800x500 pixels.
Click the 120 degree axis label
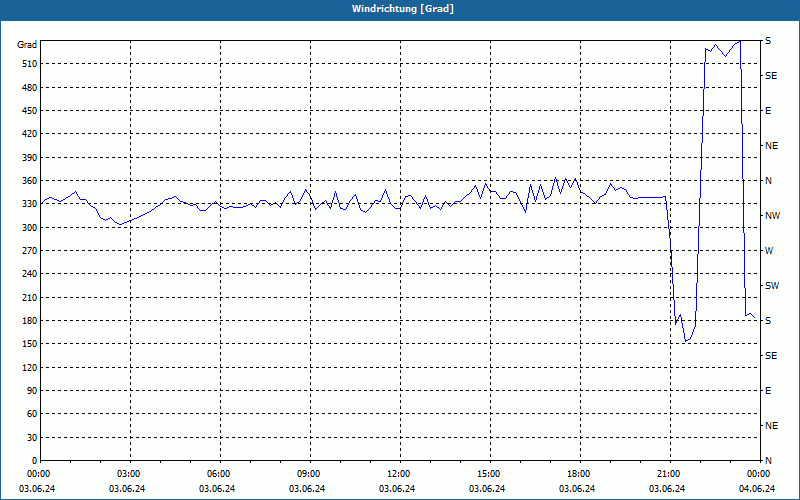[x=29, y=367]
